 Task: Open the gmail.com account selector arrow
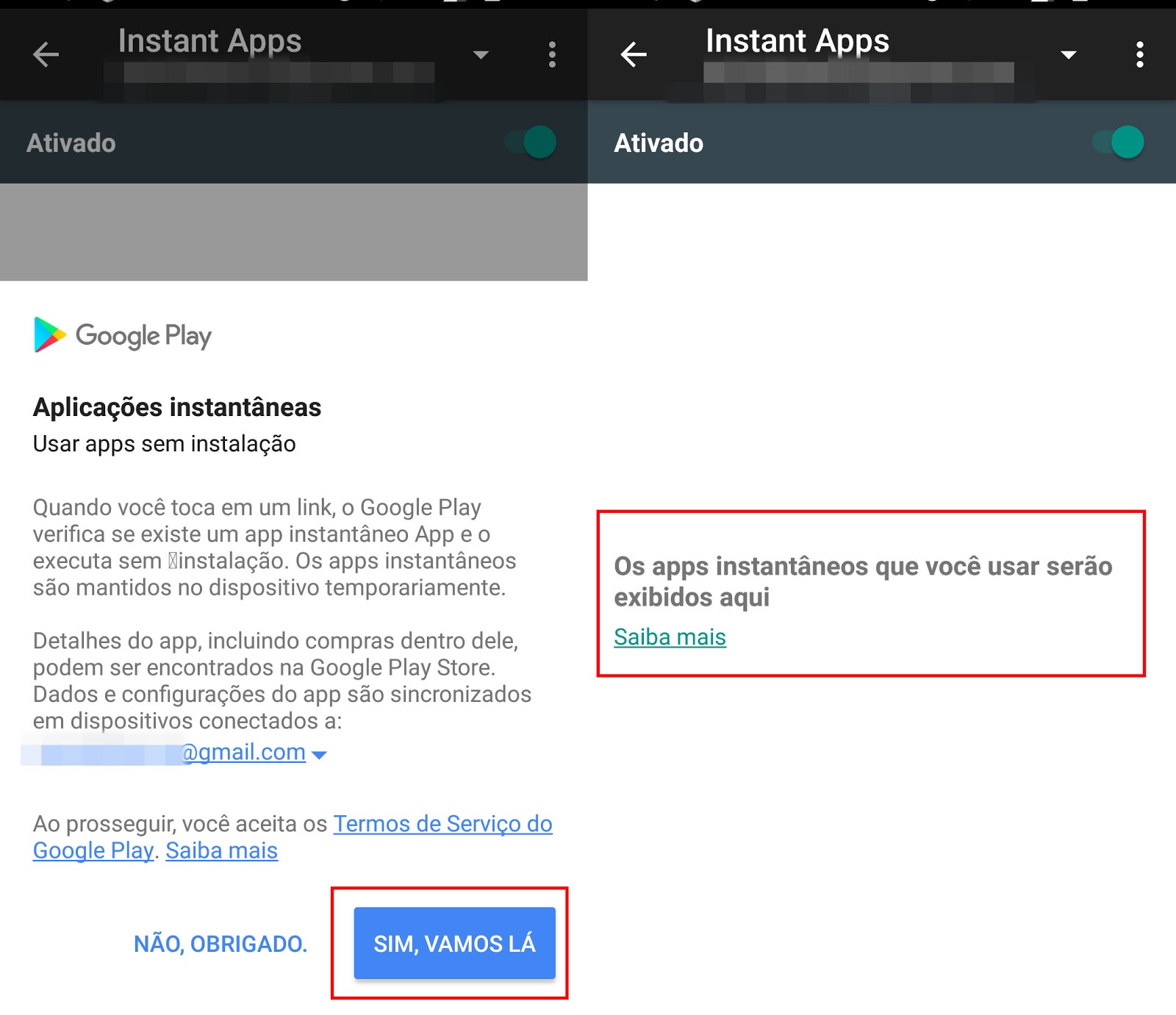319,755
